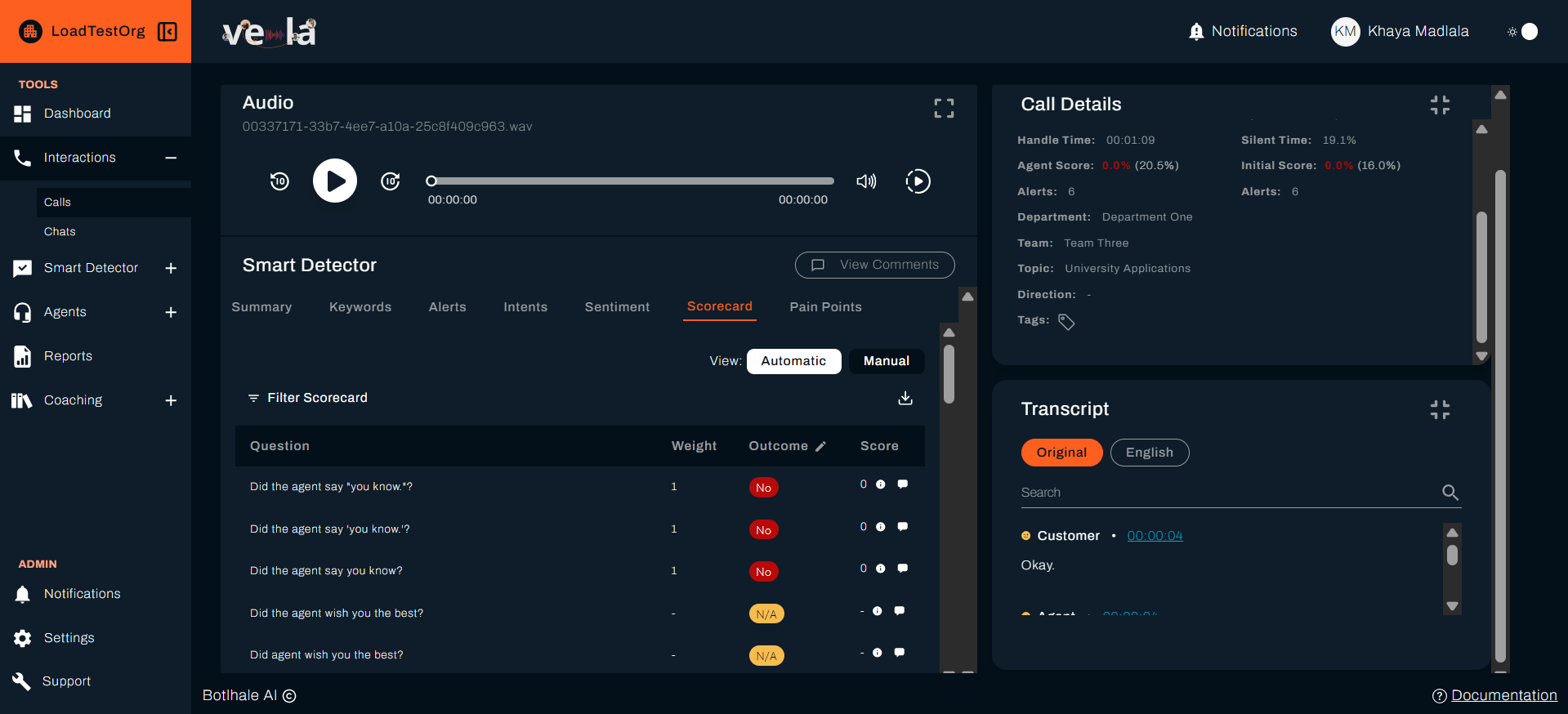Switch scorecard view to Manual
This screenshot has width=1568, height=714.
(x=887, y=361)
